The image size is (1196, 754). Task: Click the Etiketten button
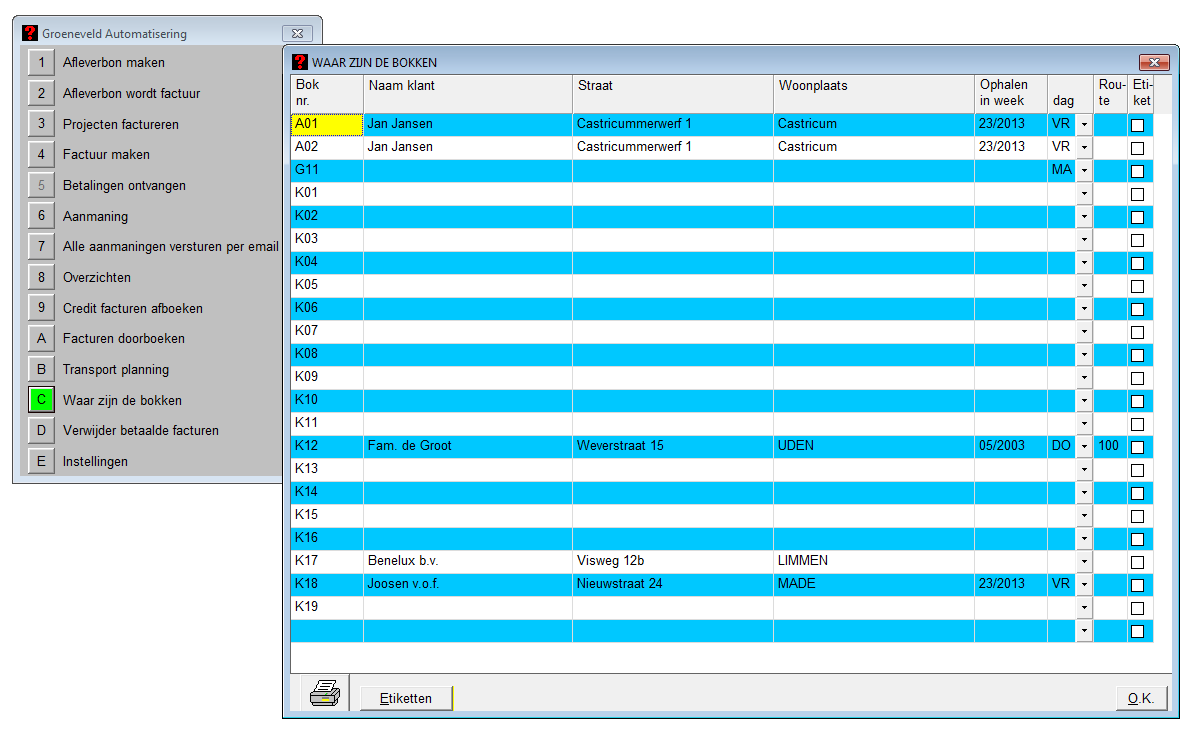click(x=406, y=698)
